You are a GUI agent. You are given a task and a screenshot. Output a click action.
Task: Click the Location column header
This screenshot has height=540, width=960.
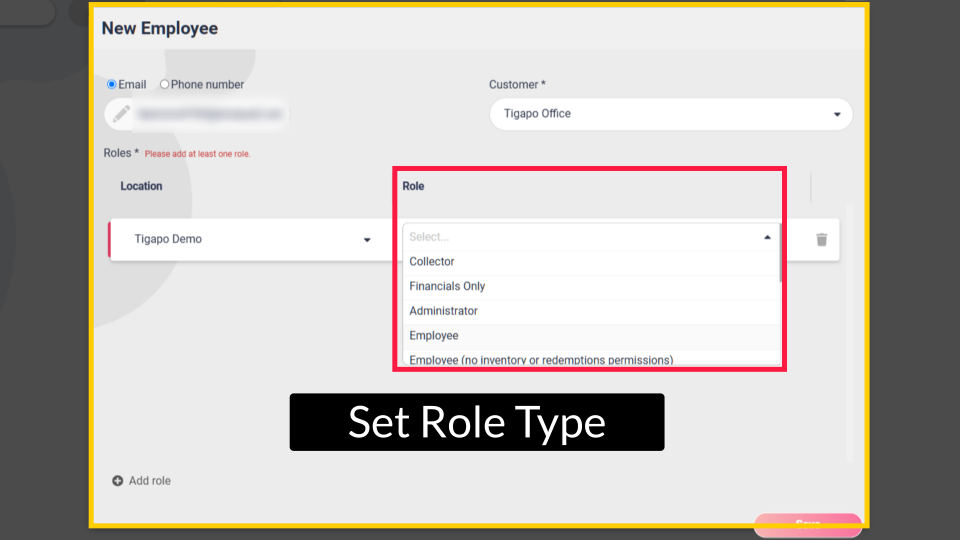(141, 186)
